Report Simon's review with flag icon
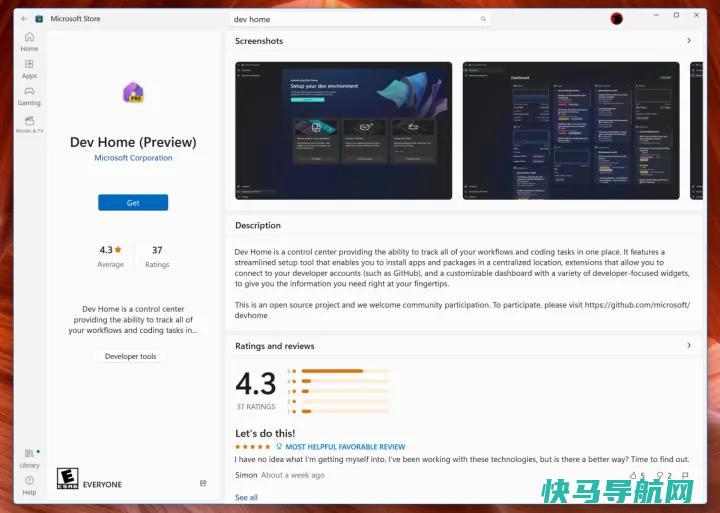720x513 pixels. point(685,475)
